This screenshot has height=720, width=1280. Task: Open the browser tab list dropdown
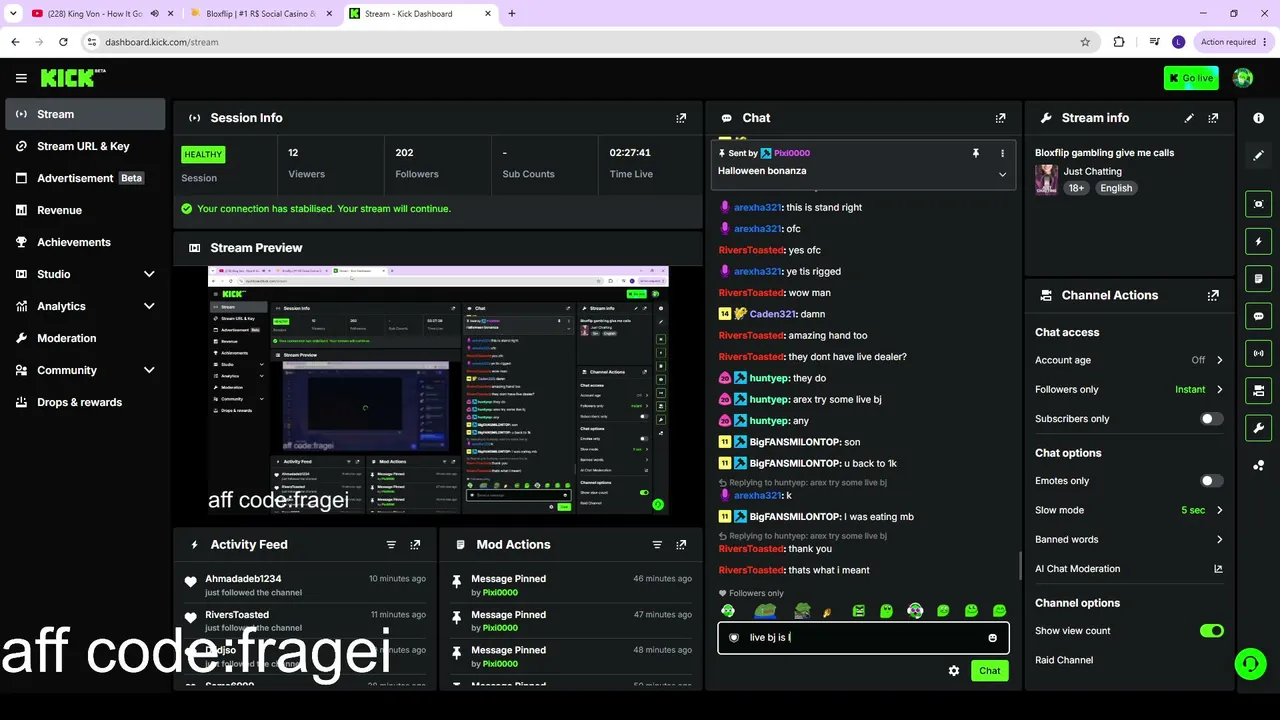14,14
